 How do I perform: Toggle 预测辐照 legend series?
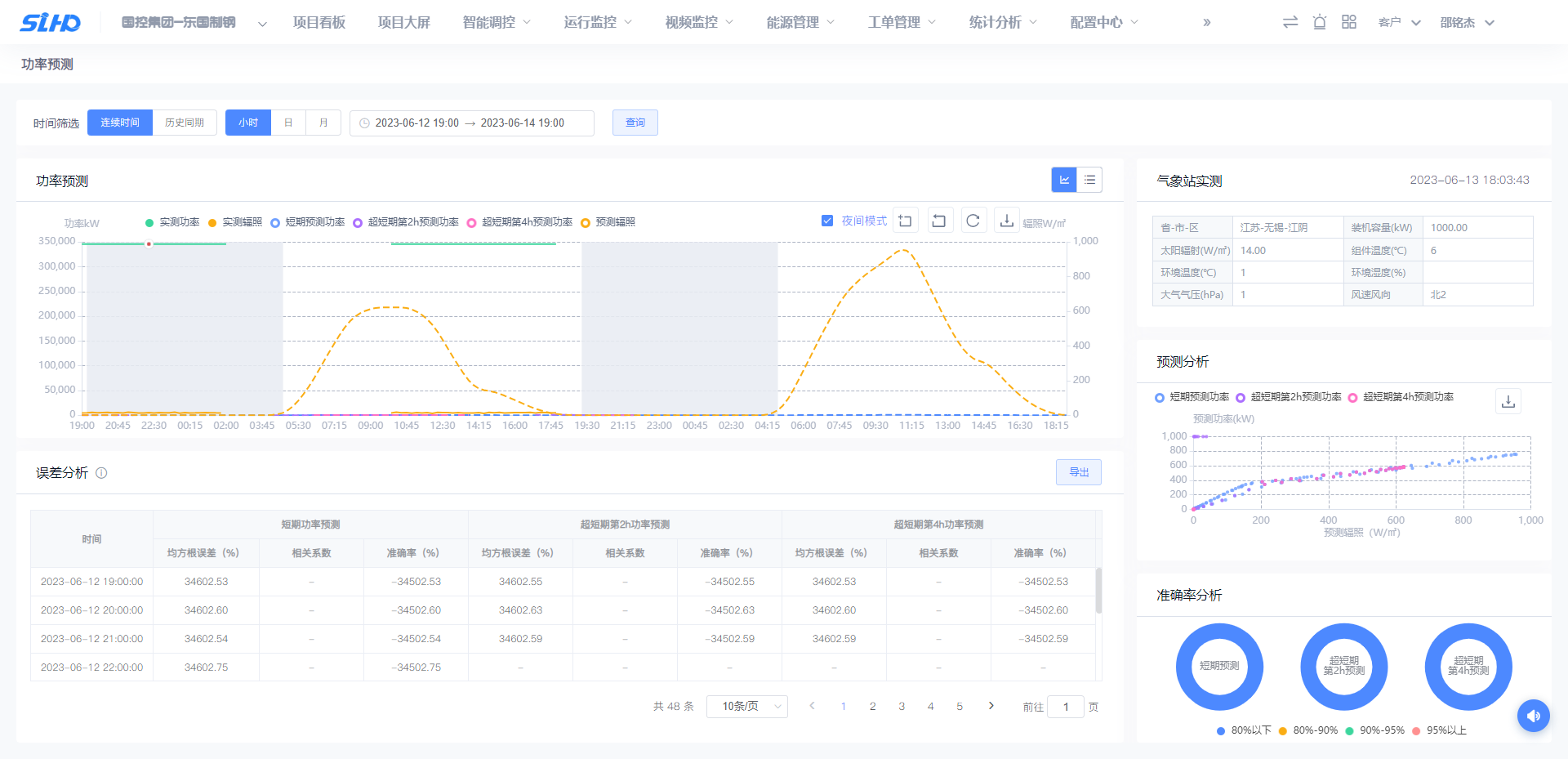pyautogui.click(x=608, y=222)
